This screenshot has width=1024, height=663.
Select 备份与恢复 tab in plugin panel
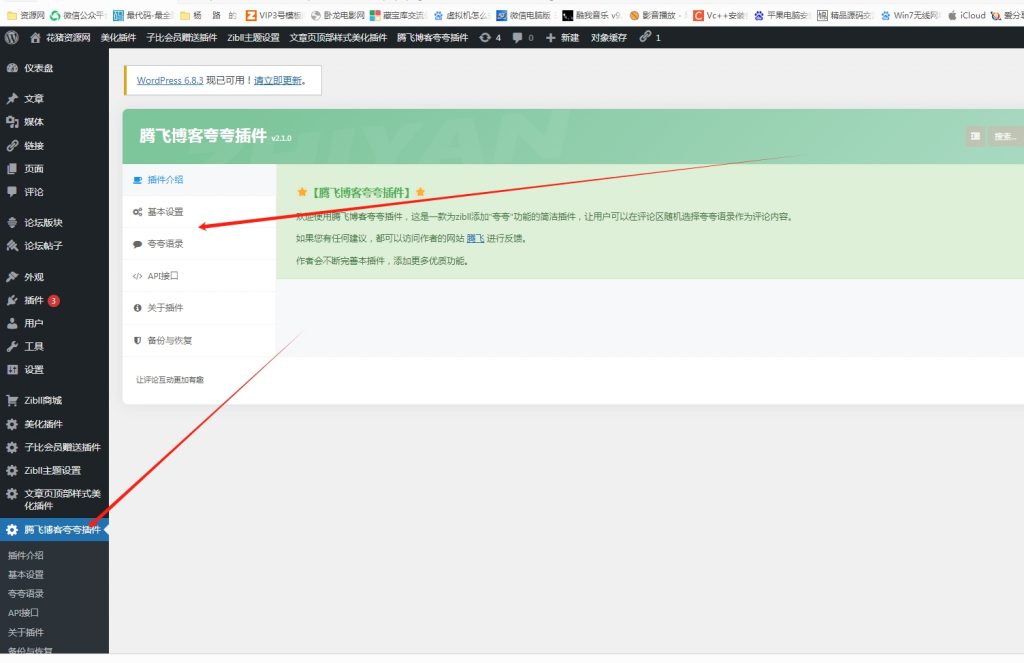tap(169, 340)
